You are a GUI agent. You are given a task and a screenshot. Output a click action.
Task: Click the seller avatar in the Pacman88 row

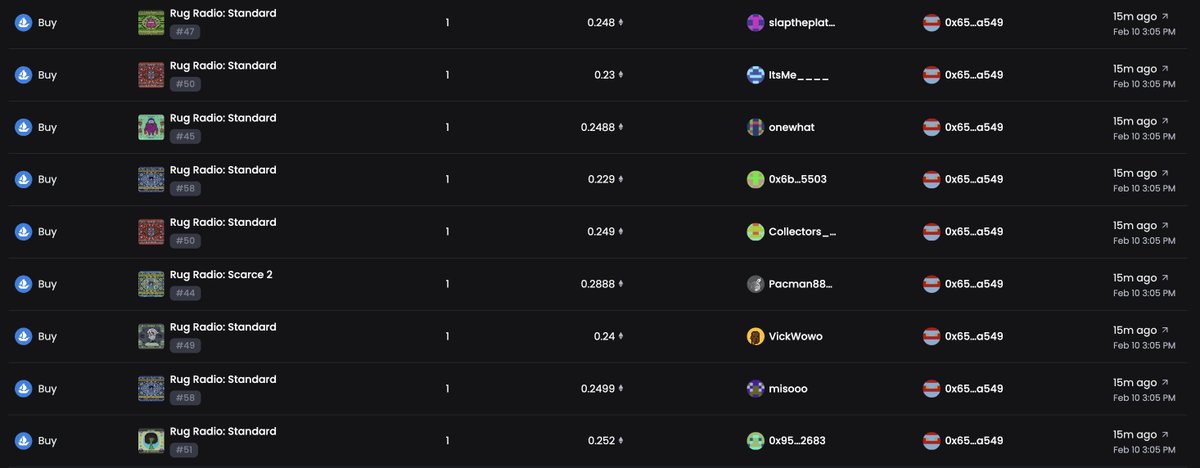pos(931,284)
